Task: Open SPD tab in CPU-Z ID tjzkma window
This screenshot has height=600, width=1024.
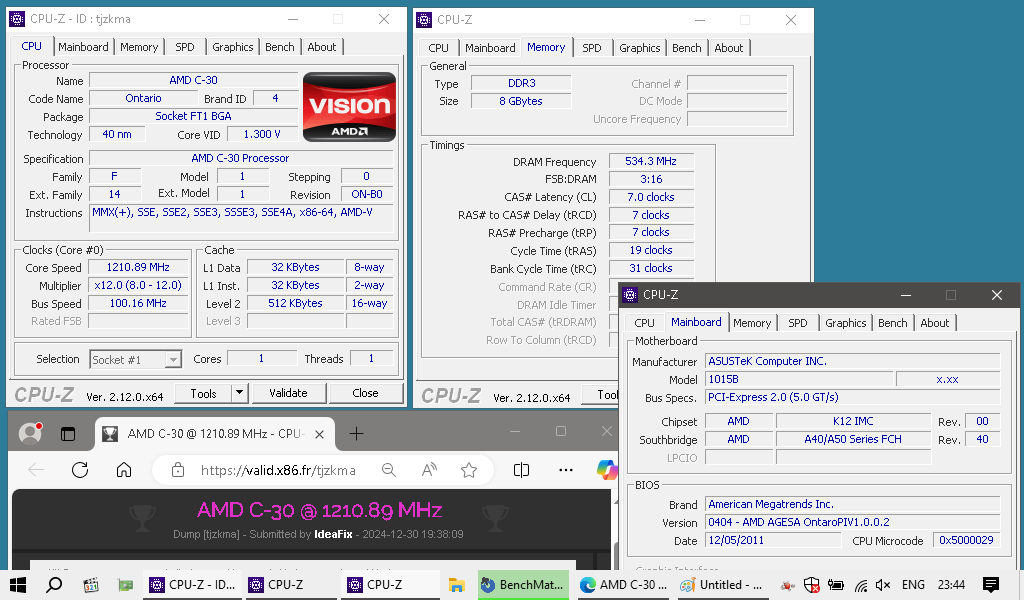Action: point(185,47)
